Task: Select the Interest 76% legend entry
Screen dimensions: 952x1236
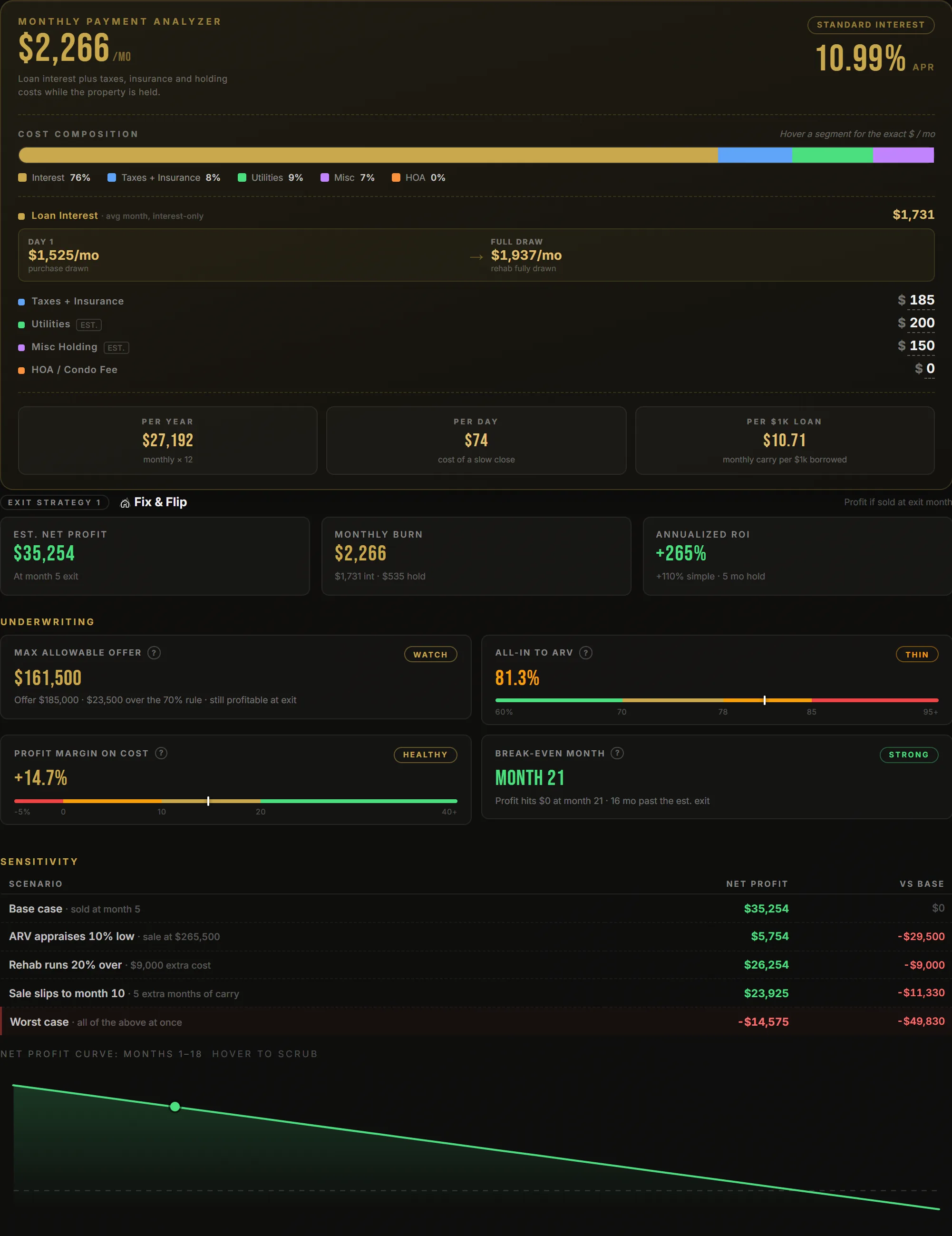Action: (x=54, y=178)
